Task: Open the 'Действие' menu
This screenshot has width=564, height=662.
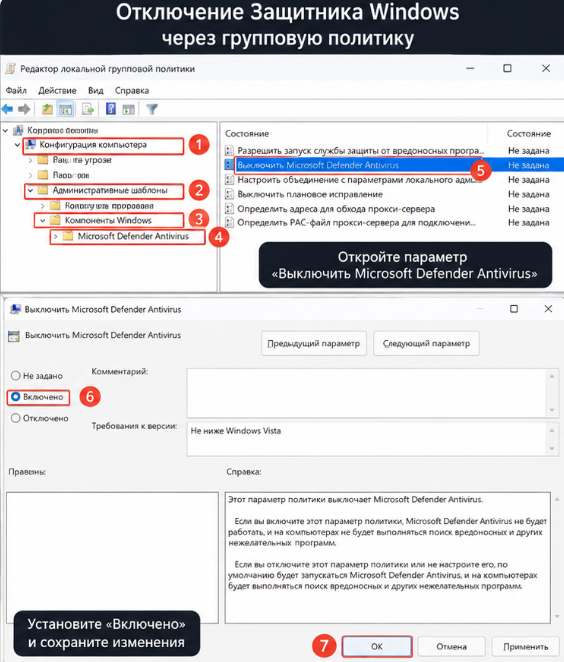Action: pos(57,90)
